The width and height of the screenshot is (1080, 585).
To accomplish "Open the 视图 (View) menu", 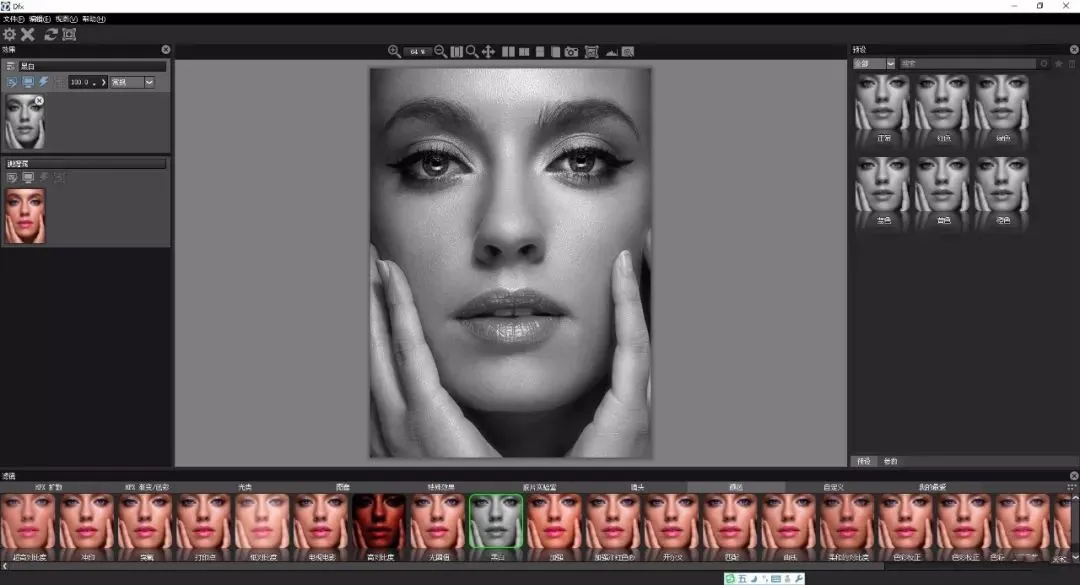I will click(x=66, y=19).
